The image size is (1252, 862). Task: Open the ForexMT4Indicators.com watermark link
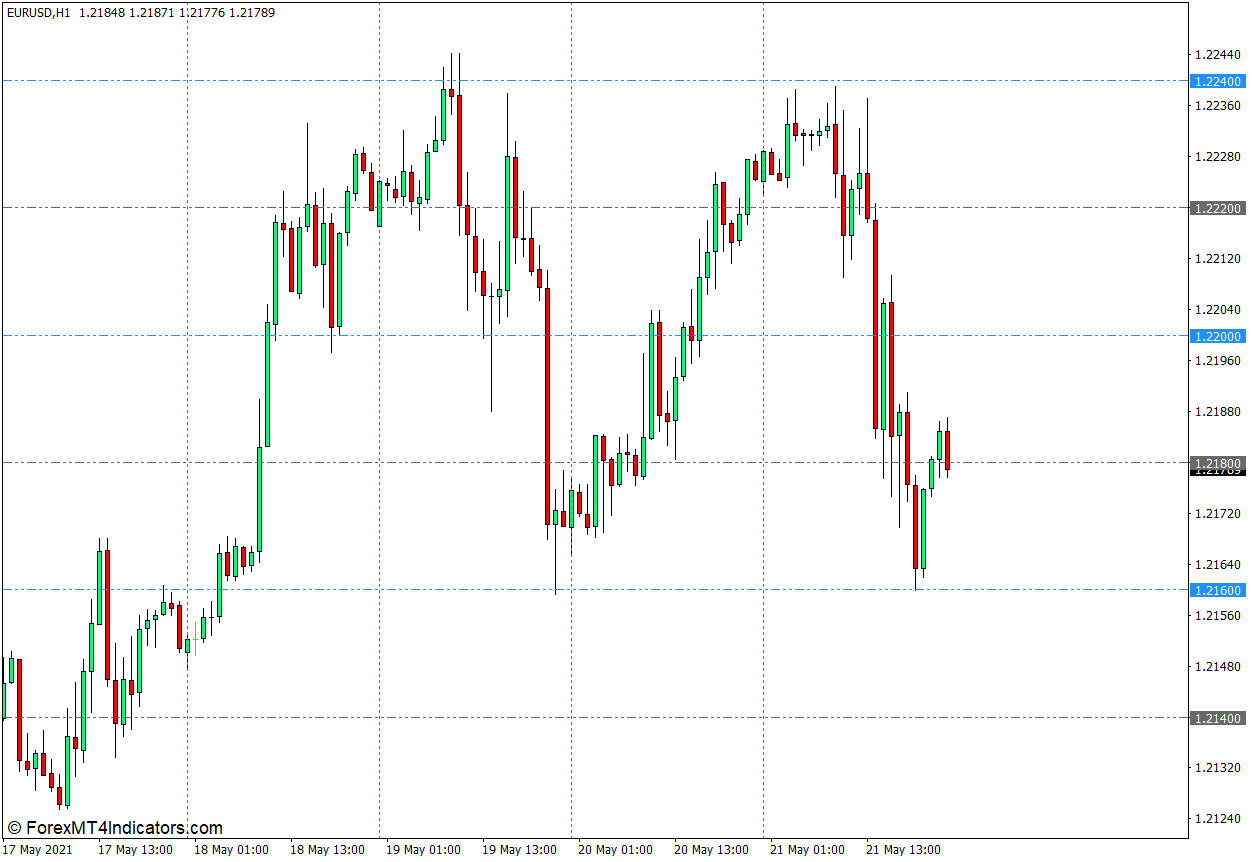click(115, 828)
